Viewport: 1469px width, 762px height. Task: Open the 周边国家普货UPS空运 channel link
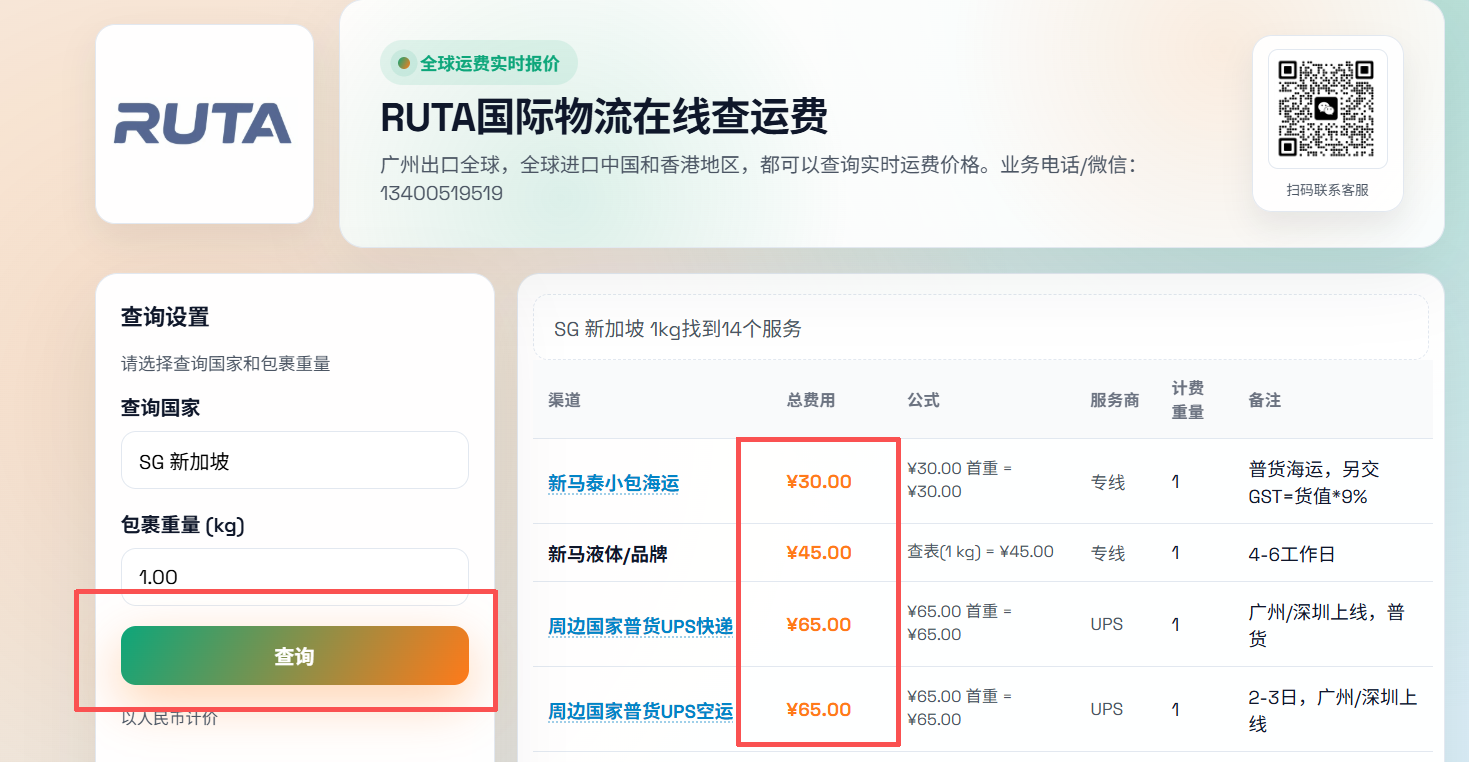click(x=640, y=711)
